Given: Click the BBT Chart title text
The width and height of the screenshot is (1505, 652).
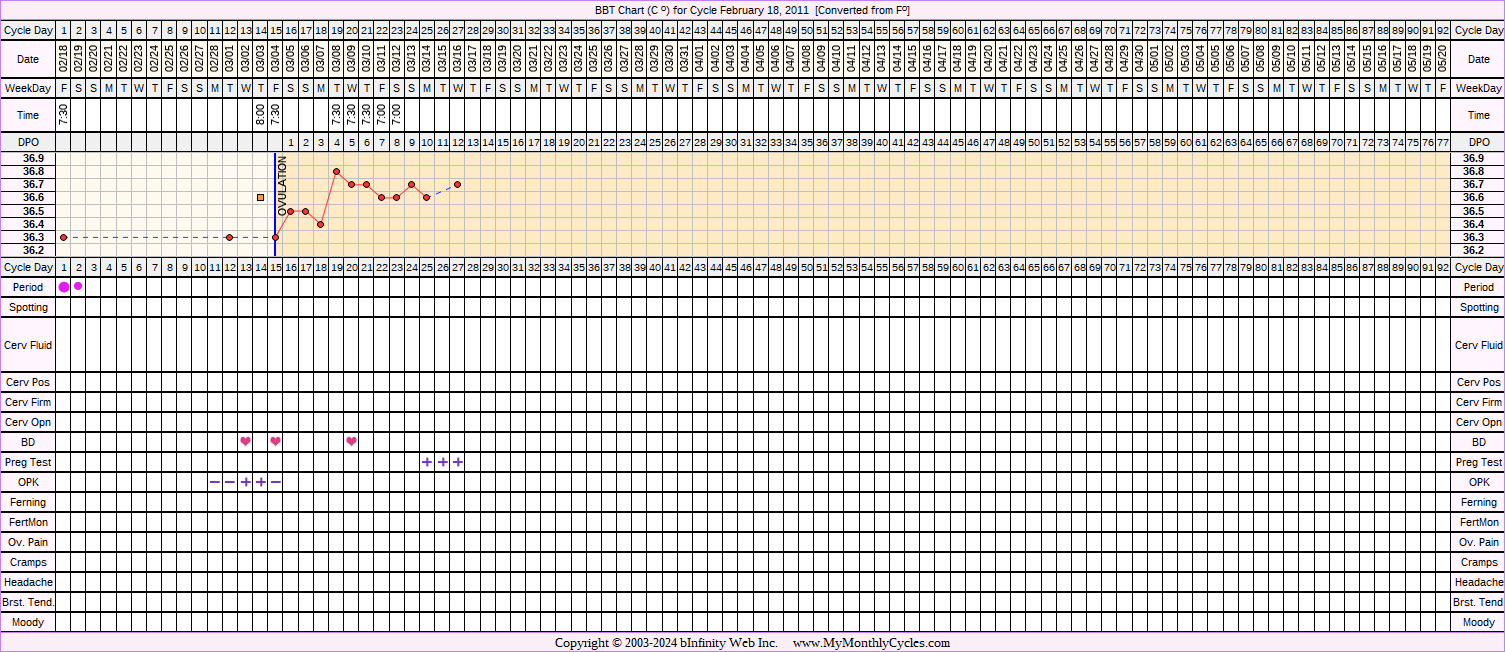Looking at the screenshot, I should (x=752, y=10).
